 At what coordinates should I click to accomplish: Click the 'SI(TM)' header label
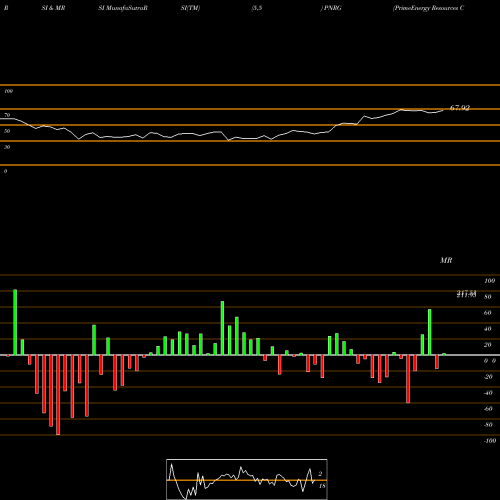(191, 8)
